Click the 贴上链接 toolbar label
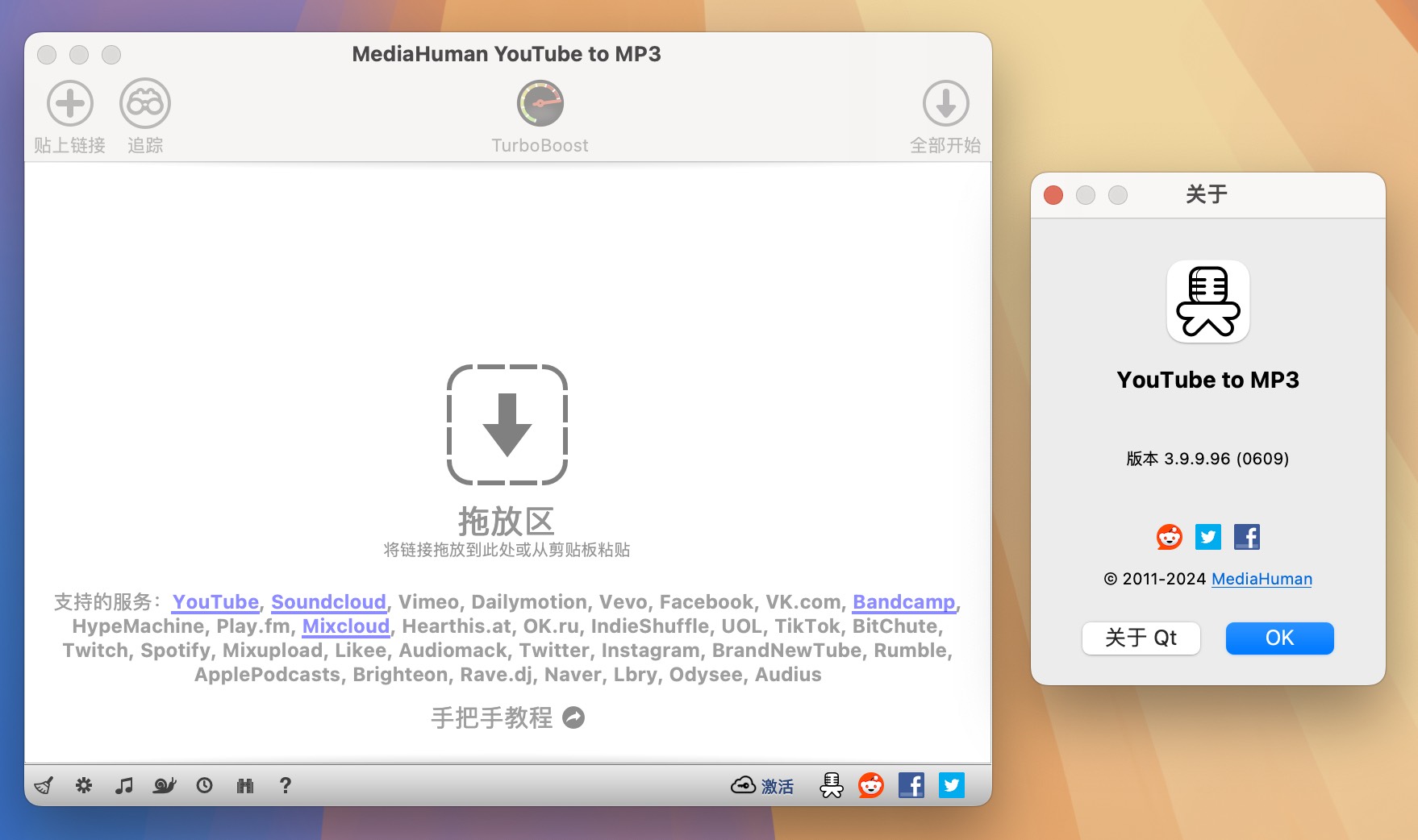Image resolution: width=1418 pixels, height=840 pixels. 70,145
